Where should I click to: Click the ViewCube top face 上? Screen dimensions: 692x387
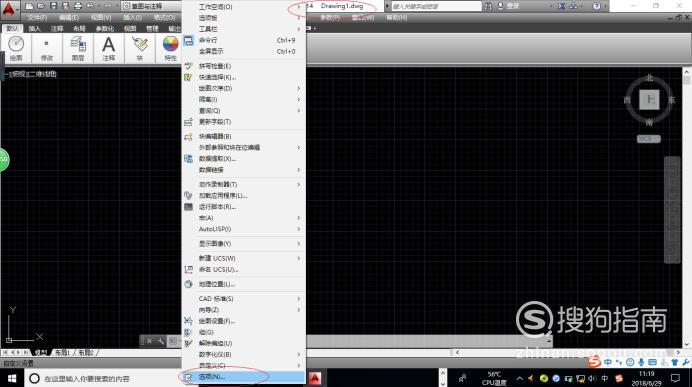pyautogui.click(x=649, y=99)
